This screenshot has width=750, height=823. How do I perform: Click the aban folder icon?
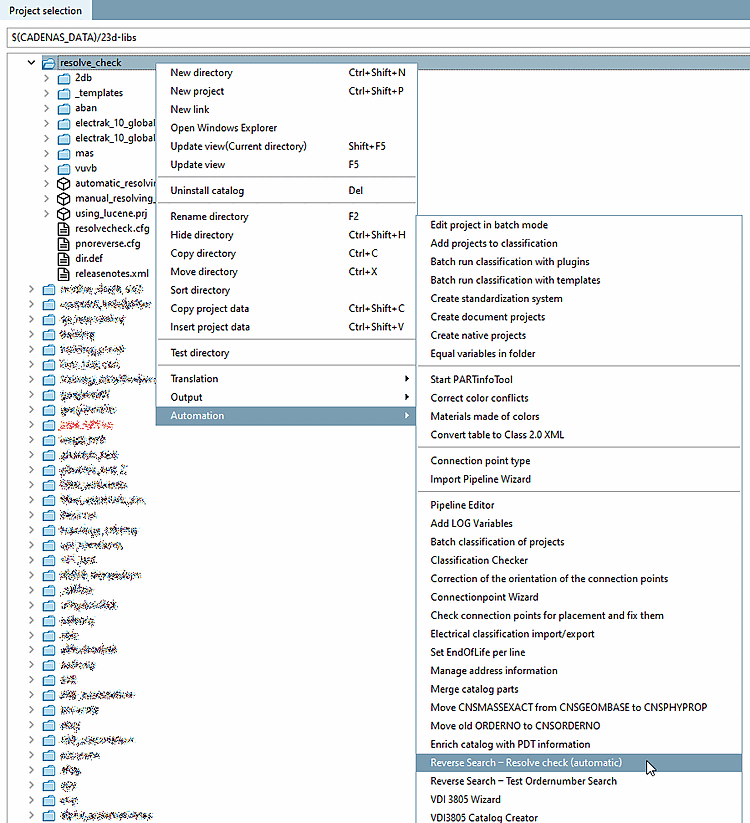[64, 109]
